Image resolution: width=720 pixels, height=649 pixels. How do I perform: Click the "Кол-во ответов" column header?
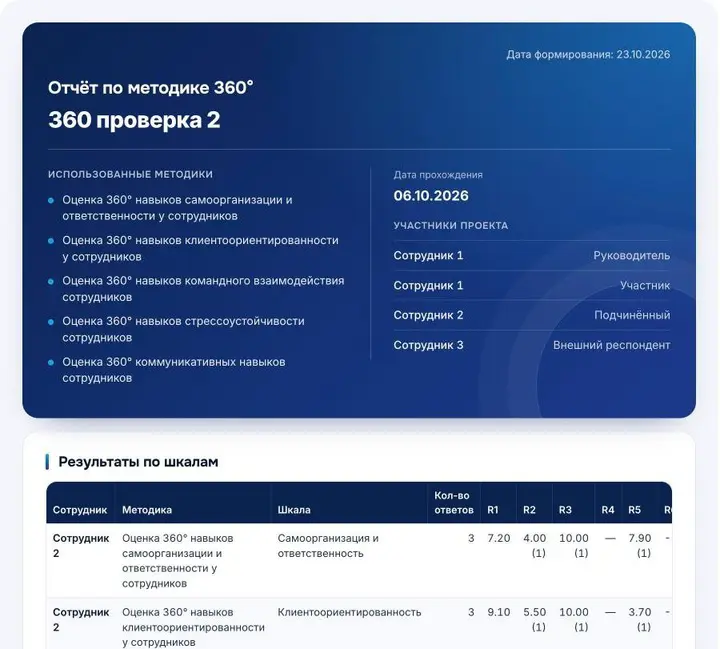point(454,502)
